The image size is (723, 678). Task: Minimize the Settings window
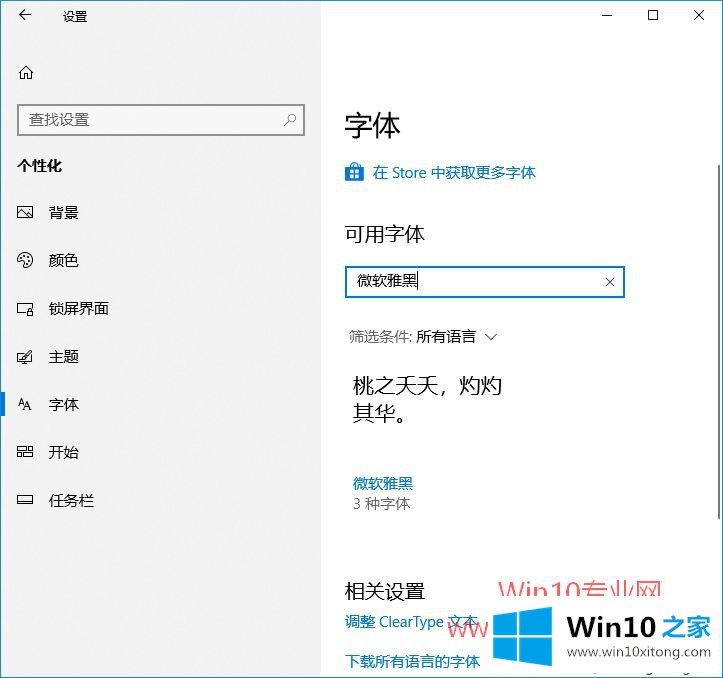click(607, 15)
